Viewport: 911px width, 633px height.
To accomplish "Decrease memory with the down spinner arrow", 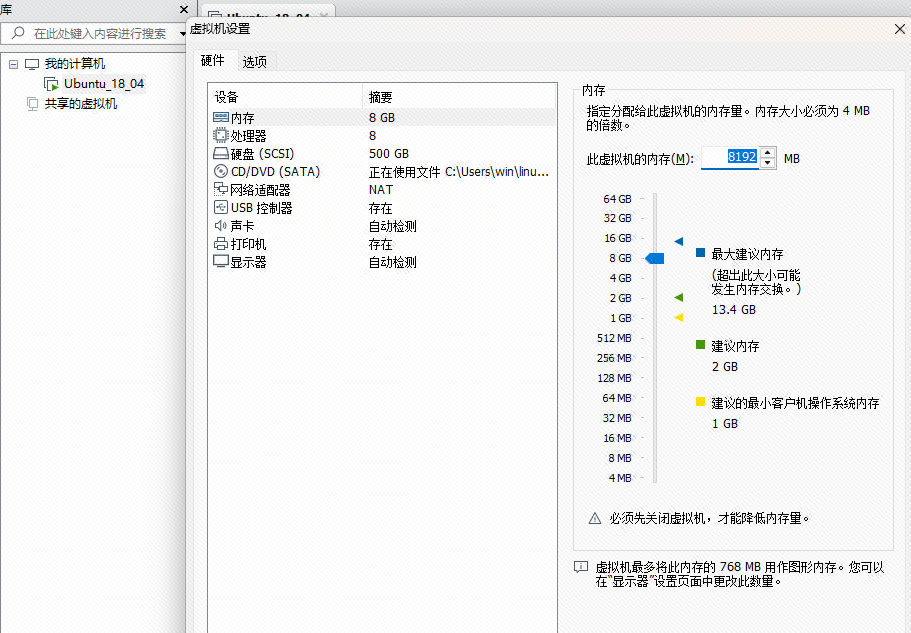I will click(767, 163).
